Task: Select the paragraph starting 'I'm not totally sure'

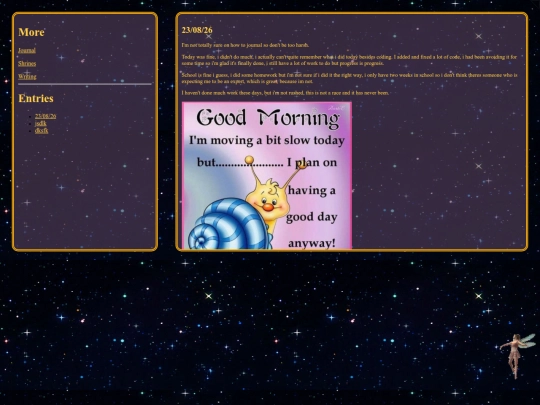Action: pos(245,45)
